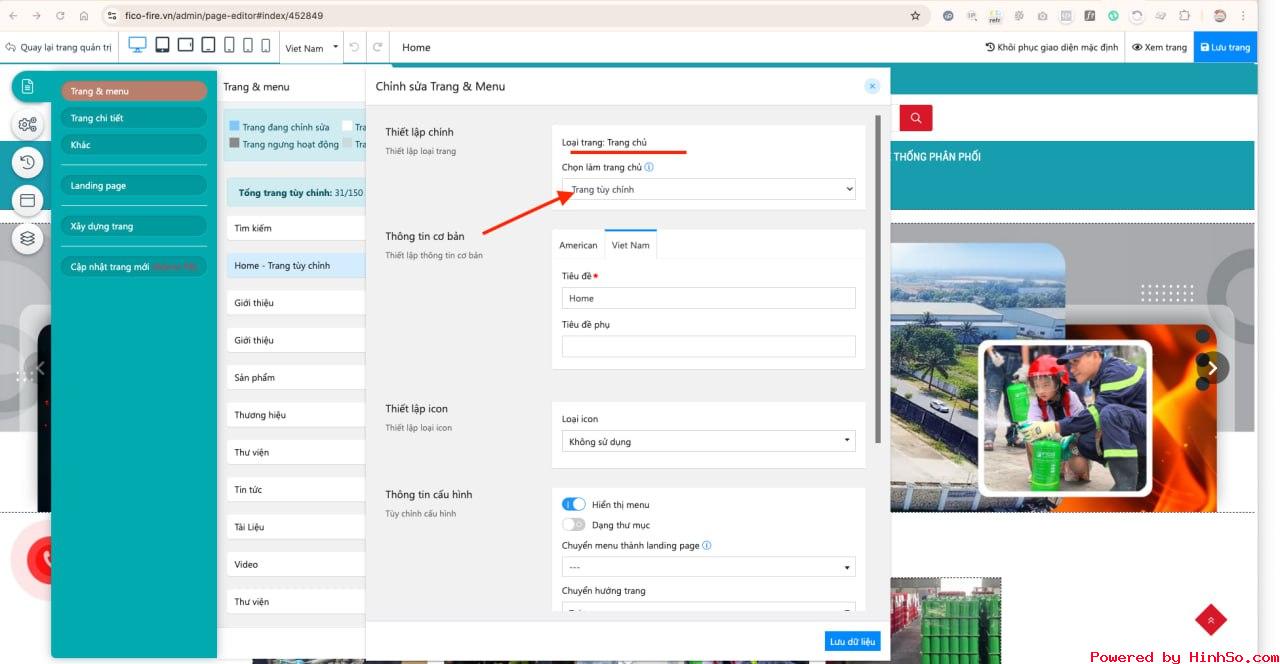Open the settings gears sidebar icon
Screen dimensions: 1280x664
tap(28, 125)
